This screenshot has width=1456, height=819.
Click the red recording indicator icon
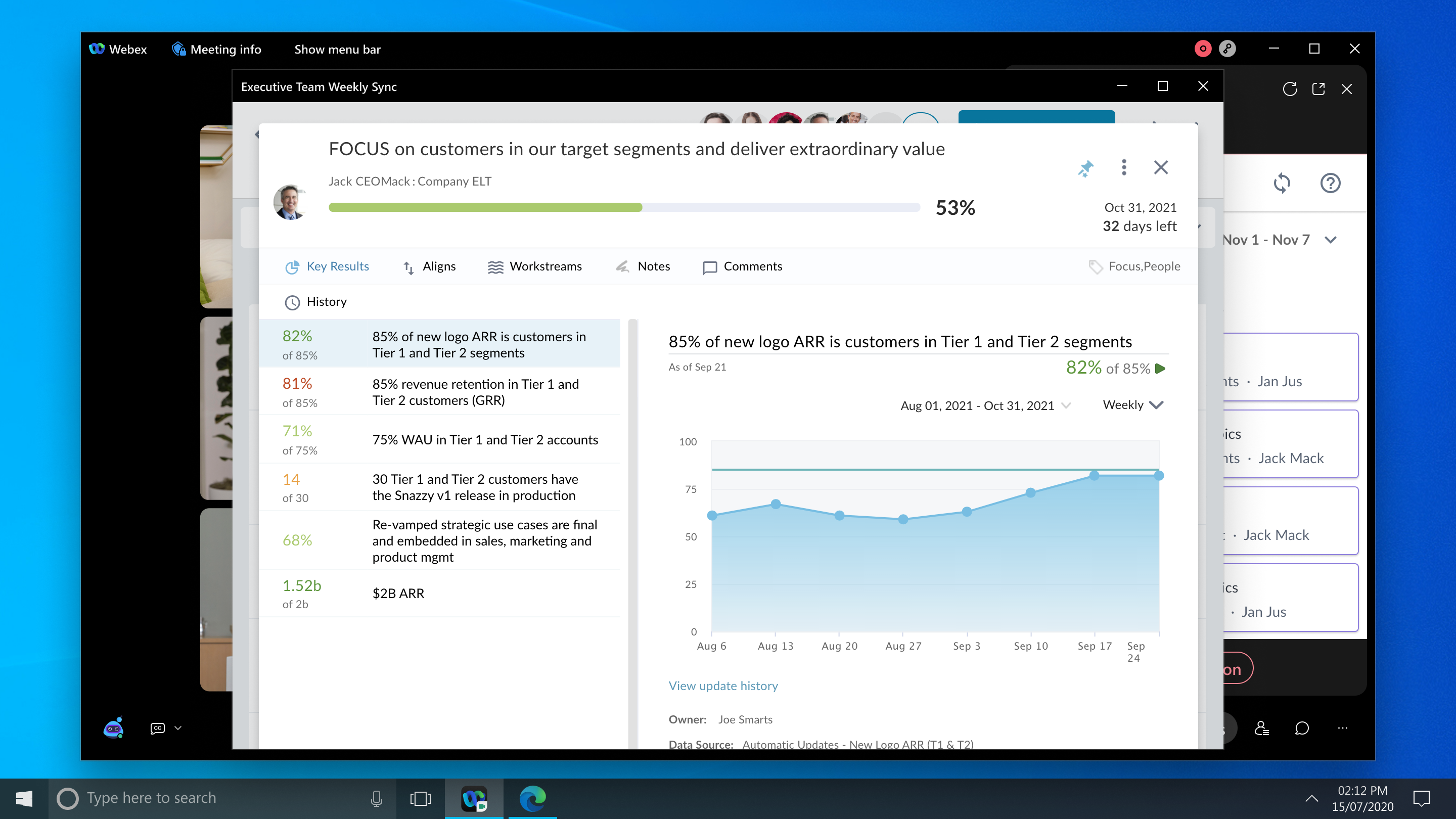coord(1203,49)
